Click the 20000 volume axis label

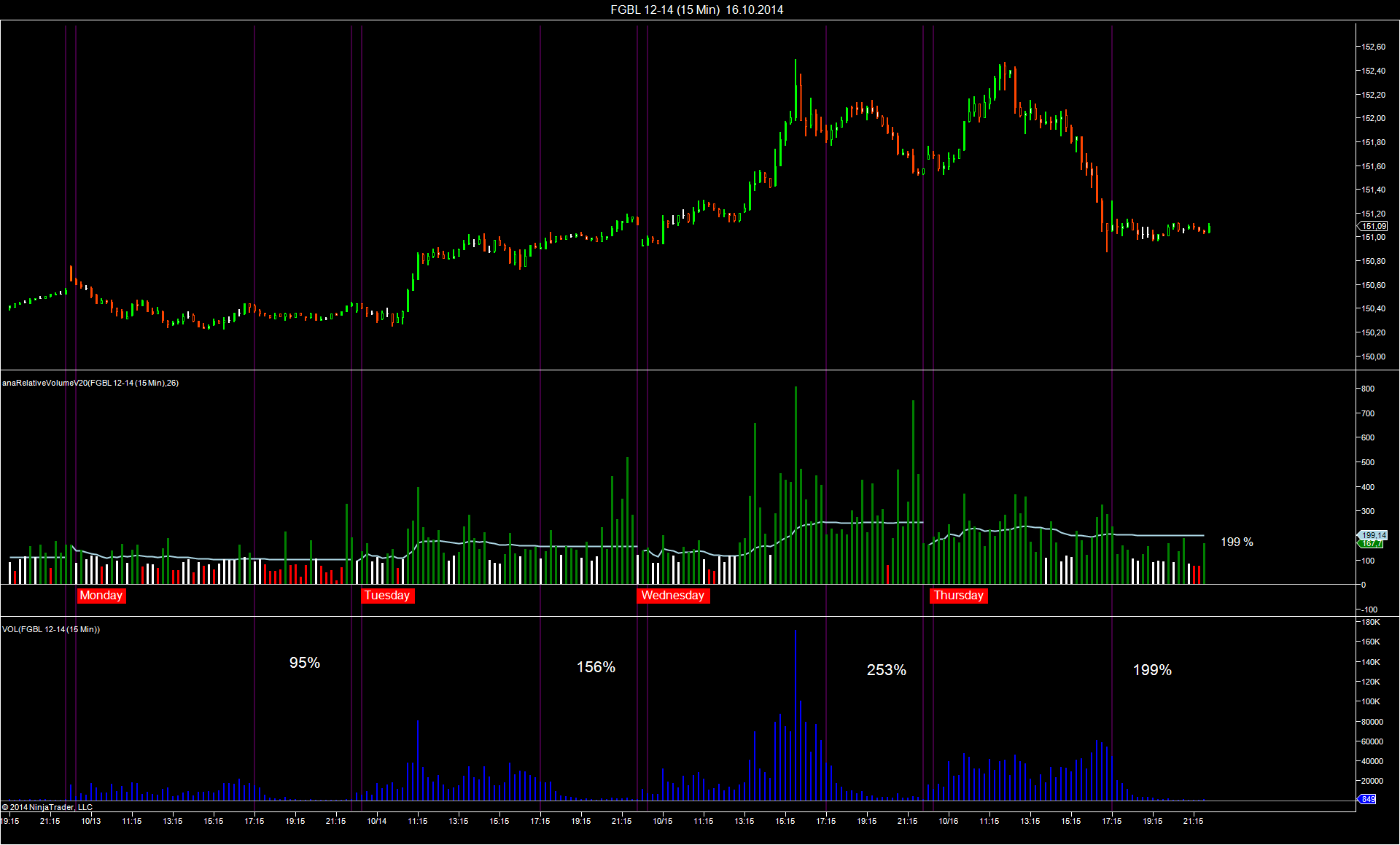[1372, 781]
